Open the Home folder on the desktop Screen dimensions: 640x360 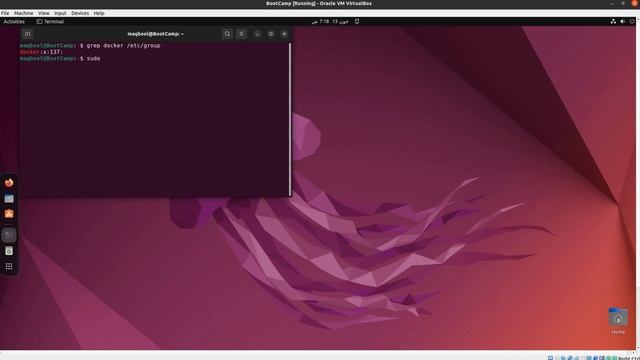618,321
